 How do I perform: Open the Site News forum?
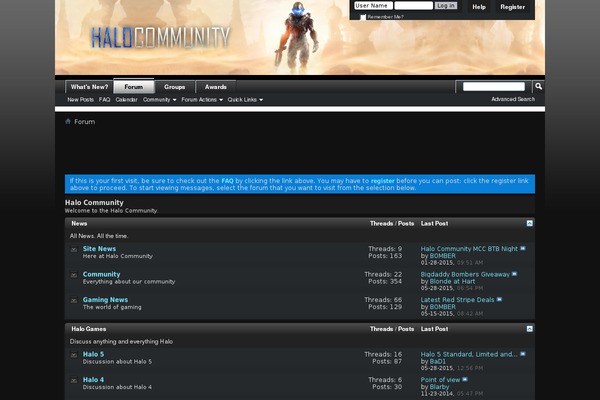point(99,249)
